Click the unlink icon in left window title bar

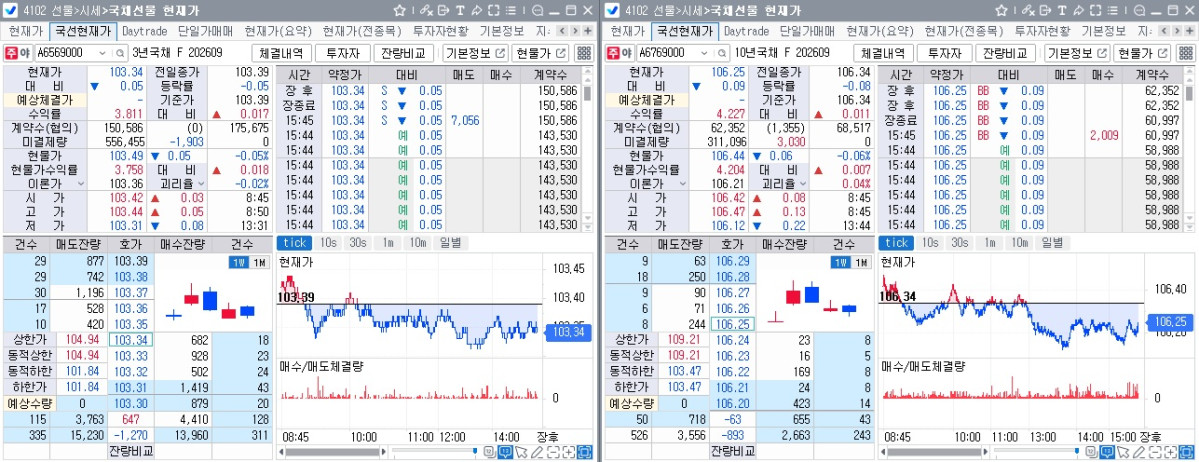pos(426,11)
